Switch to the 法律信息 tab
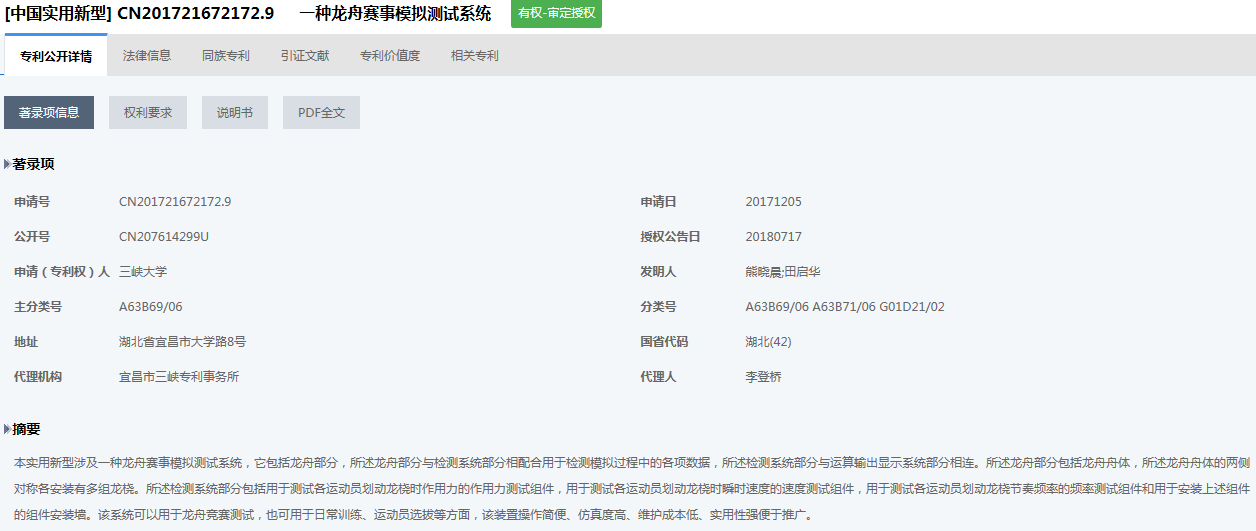The image size is (1256, 531). pyautogui.click(x=146, y=56)
